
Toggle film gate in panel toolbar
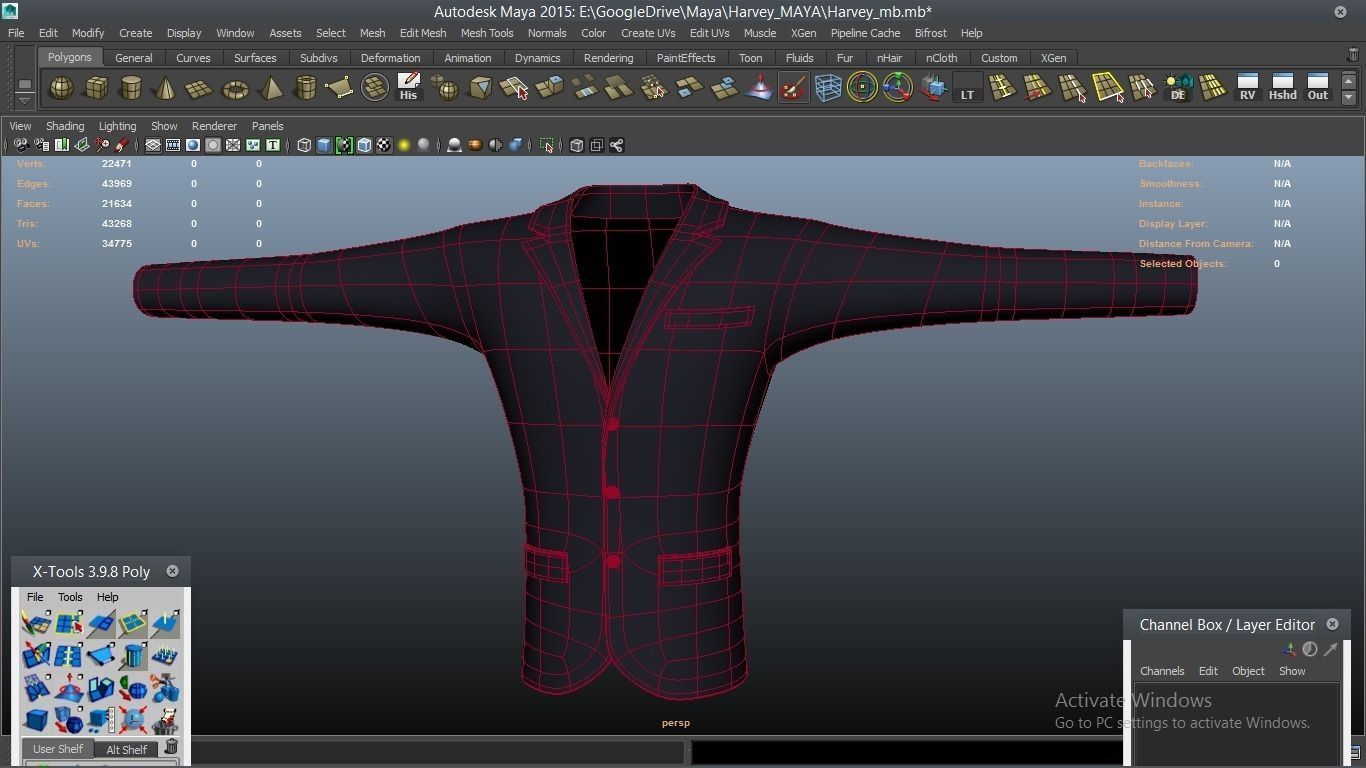[173, 145]
